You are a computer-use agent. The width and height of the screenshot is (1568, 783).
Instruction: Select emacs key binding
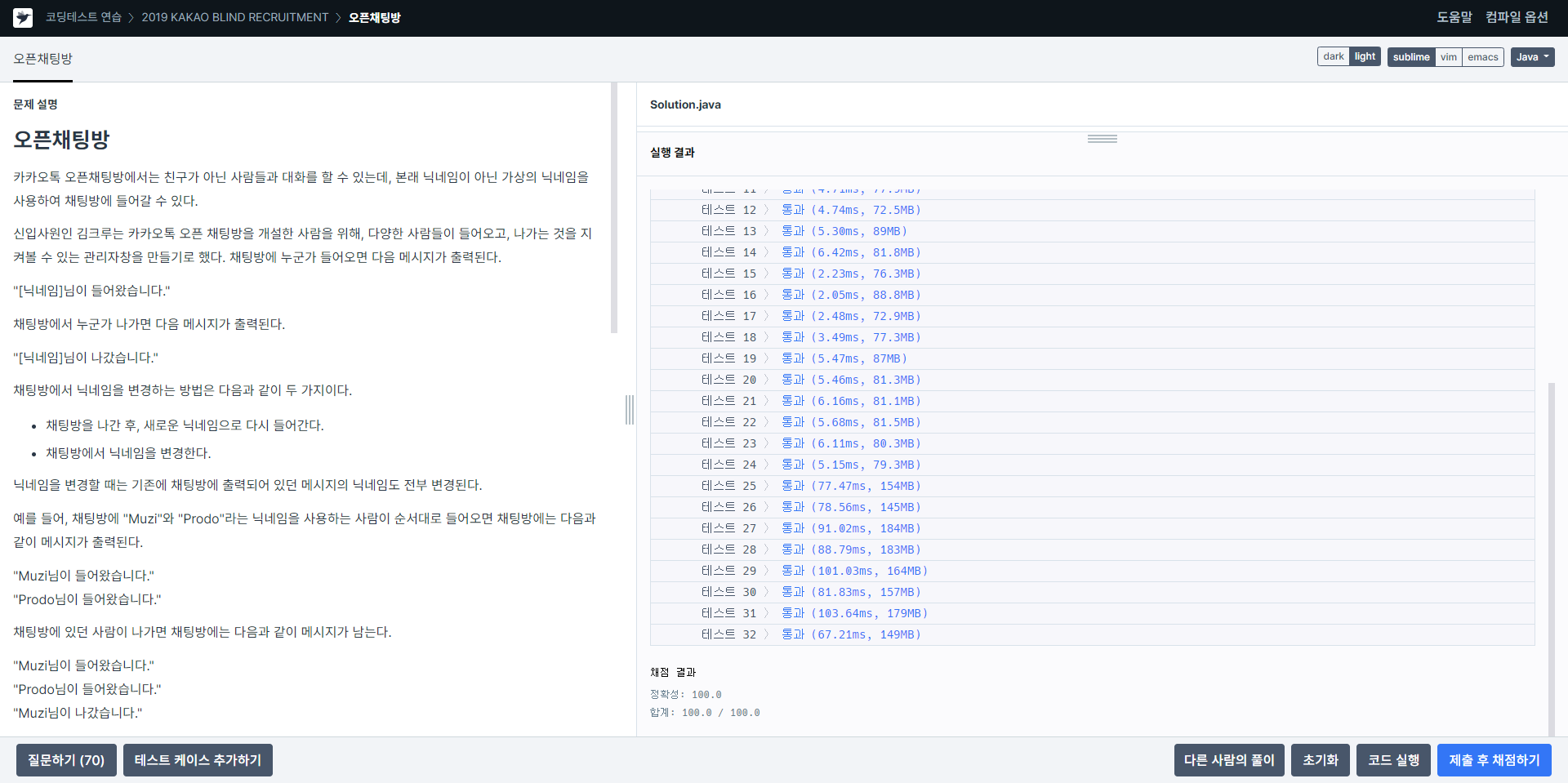(x=1483, y=56)
